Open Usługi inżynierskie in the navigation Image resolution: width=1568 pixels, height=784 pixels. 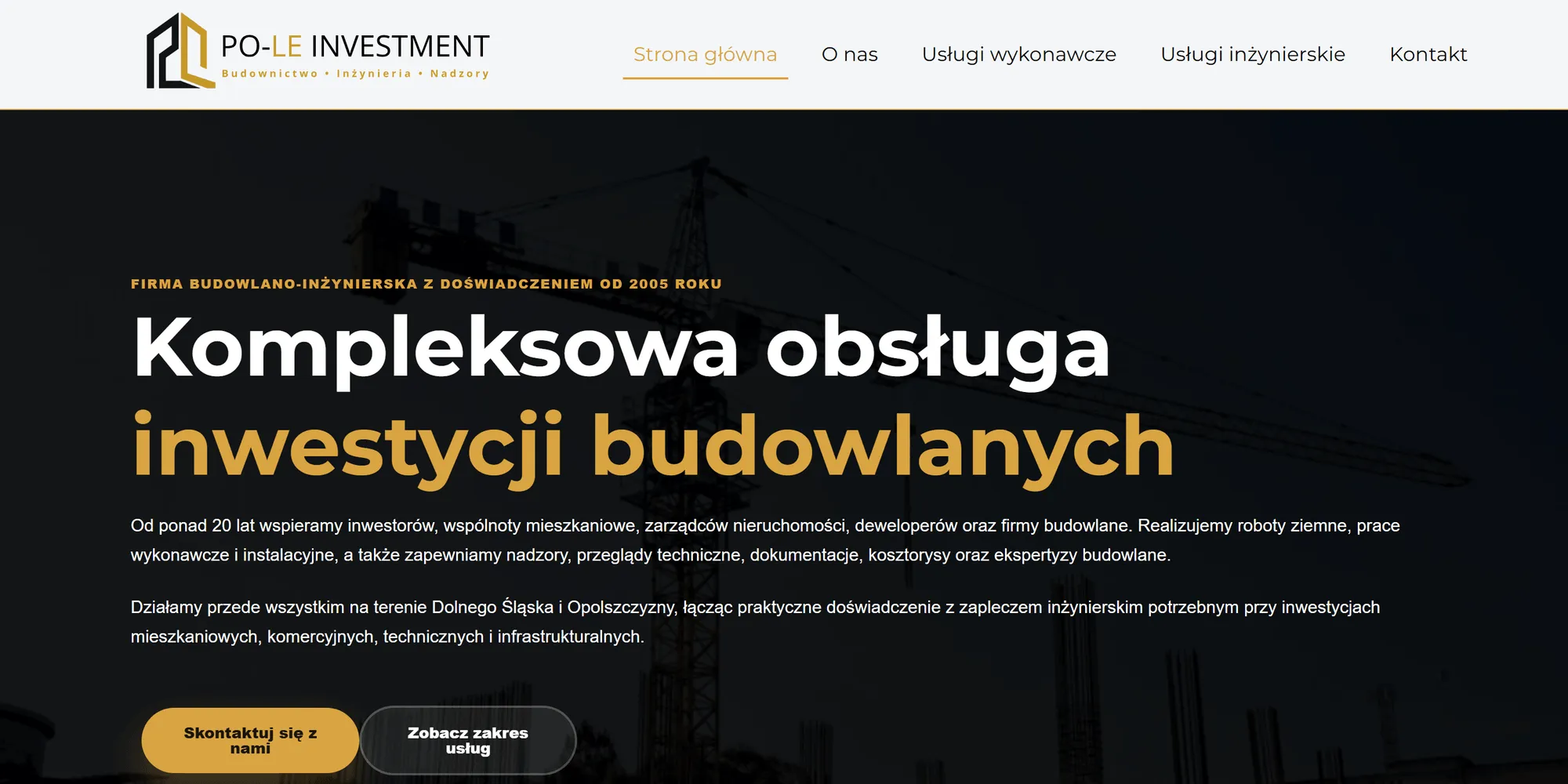click(1252, 54)
